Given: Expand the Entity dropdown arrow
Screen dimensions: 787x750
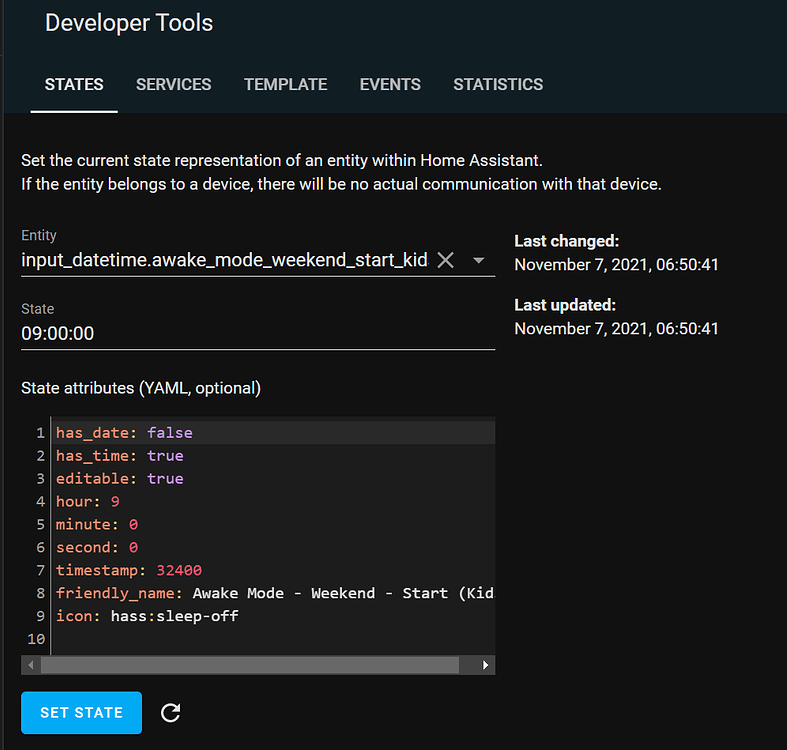Looking at the screenshot, I should 478,260.
